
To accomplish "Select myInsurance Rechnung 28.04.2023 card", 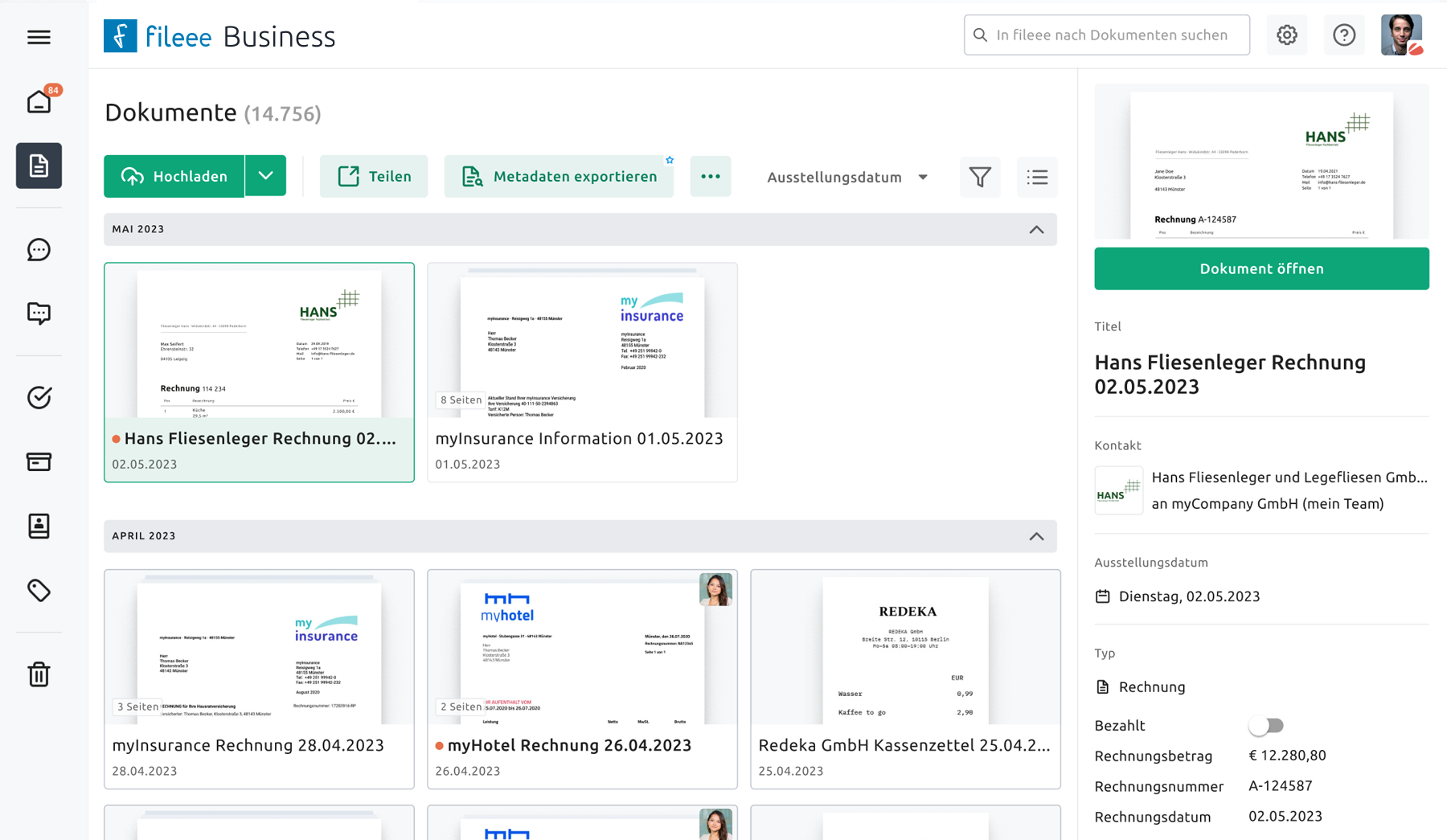I will 259,679.
